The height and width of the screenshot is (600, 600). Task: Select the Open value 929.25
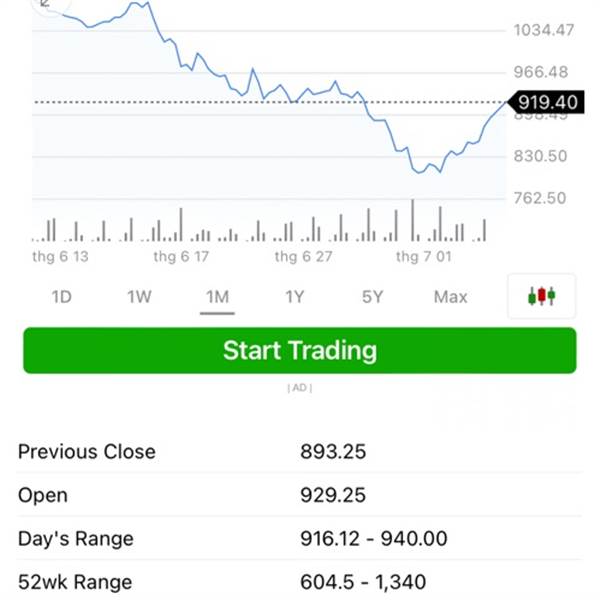pos(333,495)
